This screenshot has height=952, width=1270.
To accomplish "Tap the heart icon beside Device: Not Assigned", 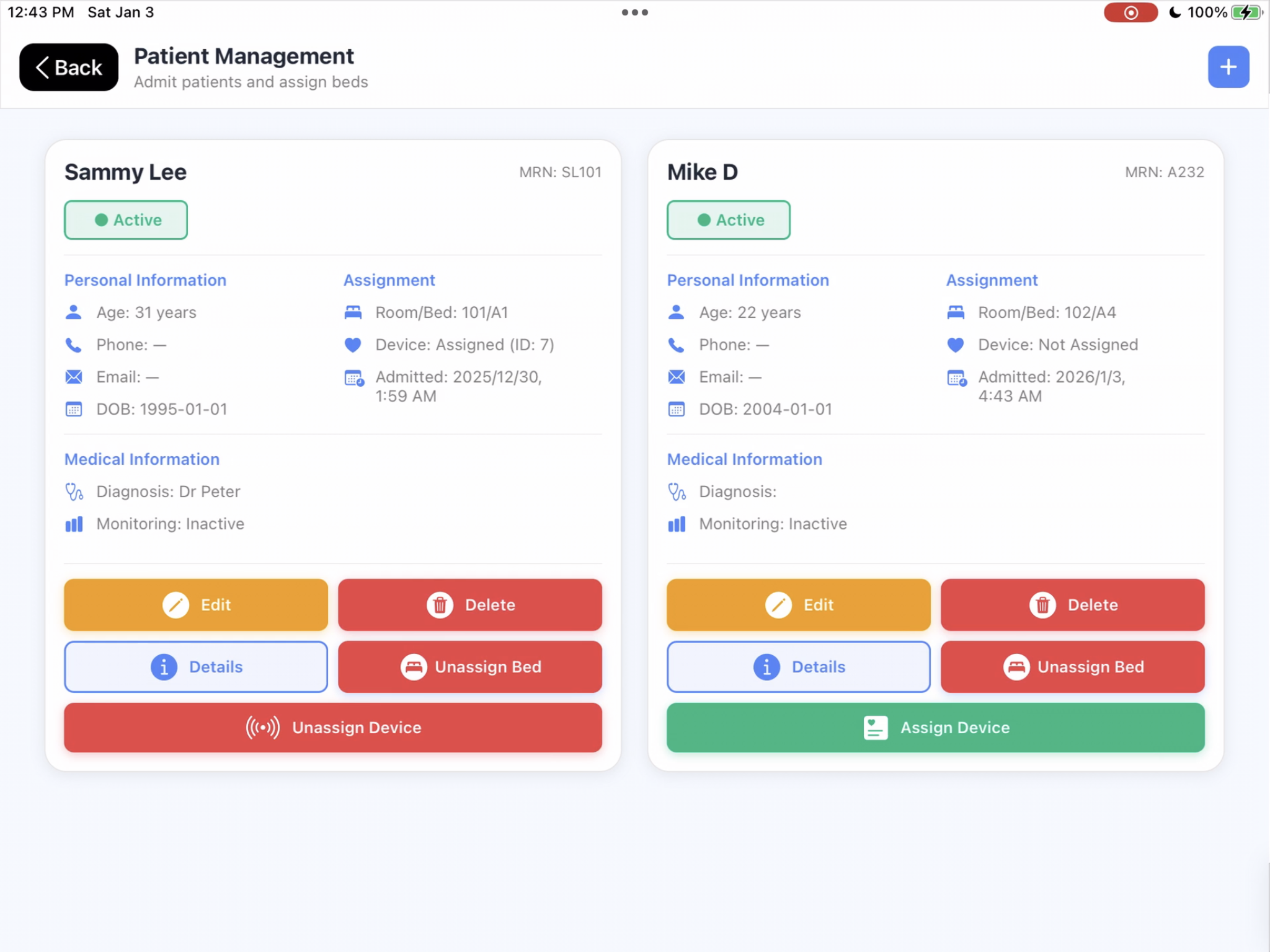I will point(956,345).
